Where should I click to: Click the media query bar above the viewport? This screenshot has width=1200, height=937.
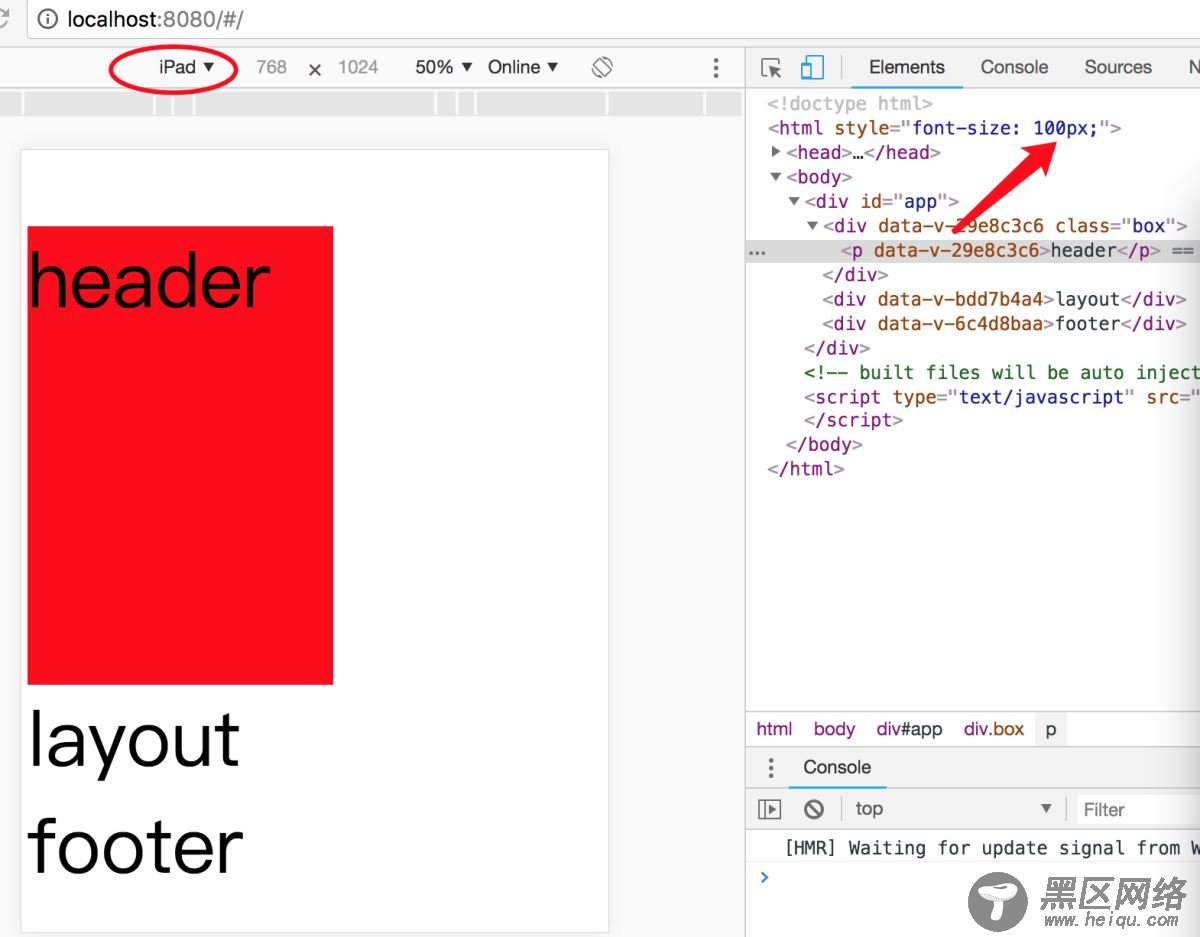[371, 103]
